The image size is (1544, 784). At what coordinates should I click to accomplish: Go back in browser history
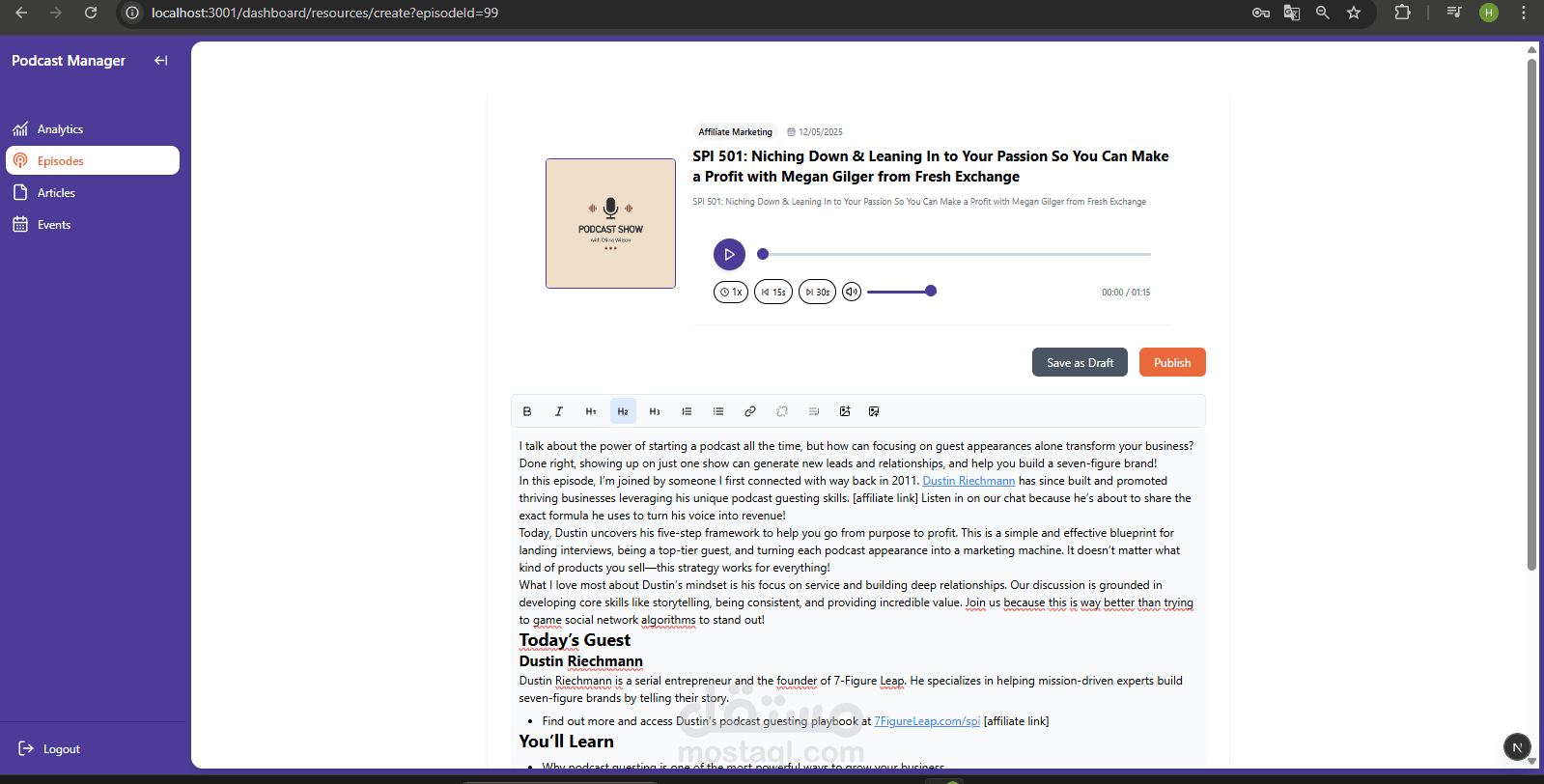pyautogui.click(x=21, y=13)
